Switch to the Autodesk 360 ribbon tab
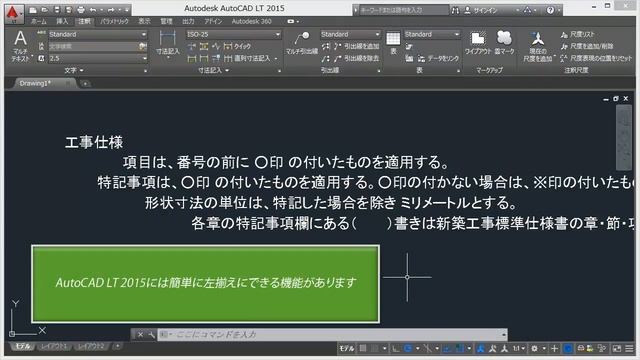This screenshot has height=360, width=640. [x=251, y=21]
